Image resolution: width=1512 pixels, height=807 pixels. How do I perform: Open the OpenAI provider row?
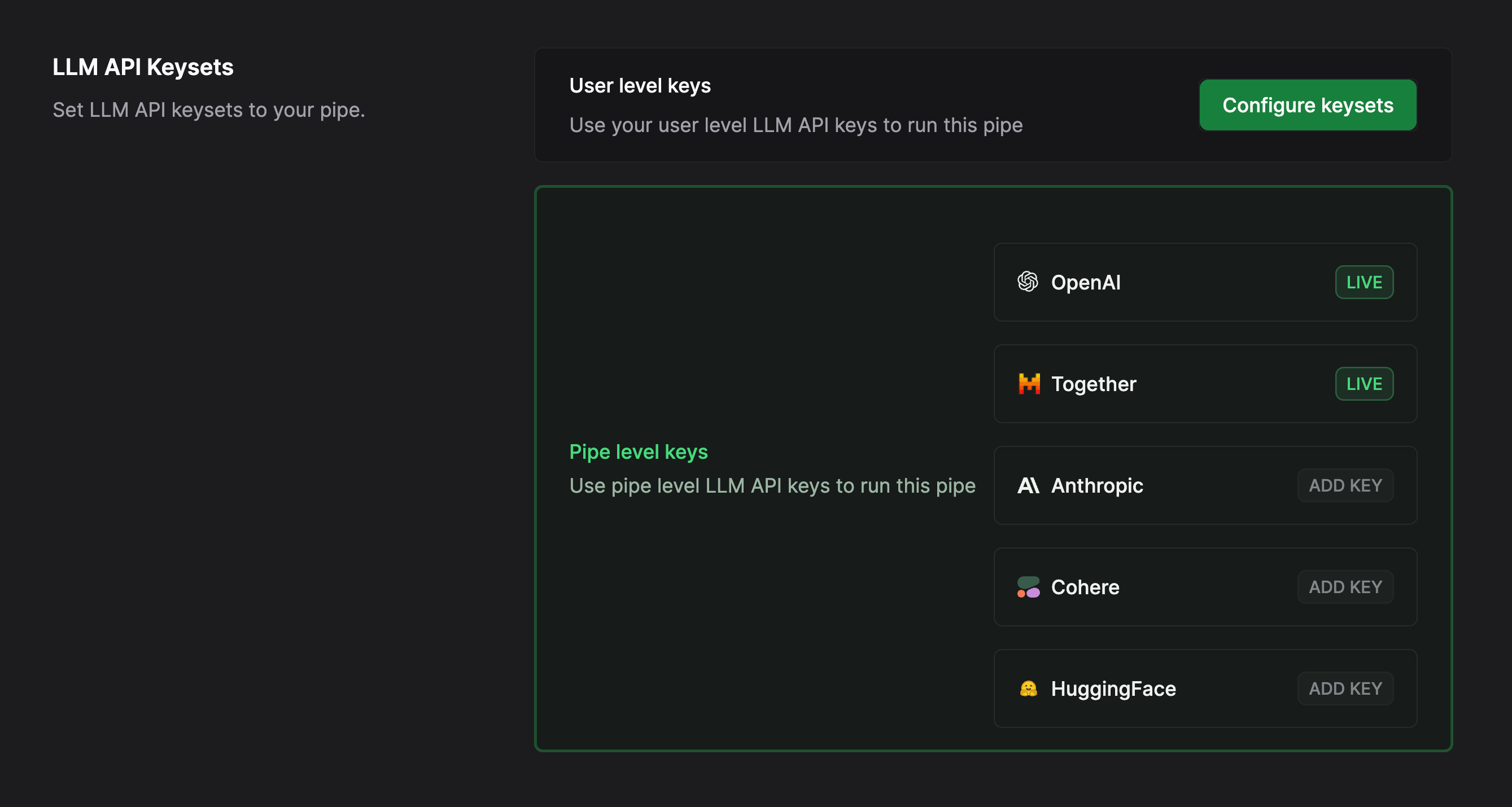click(x=1204, y=282)
